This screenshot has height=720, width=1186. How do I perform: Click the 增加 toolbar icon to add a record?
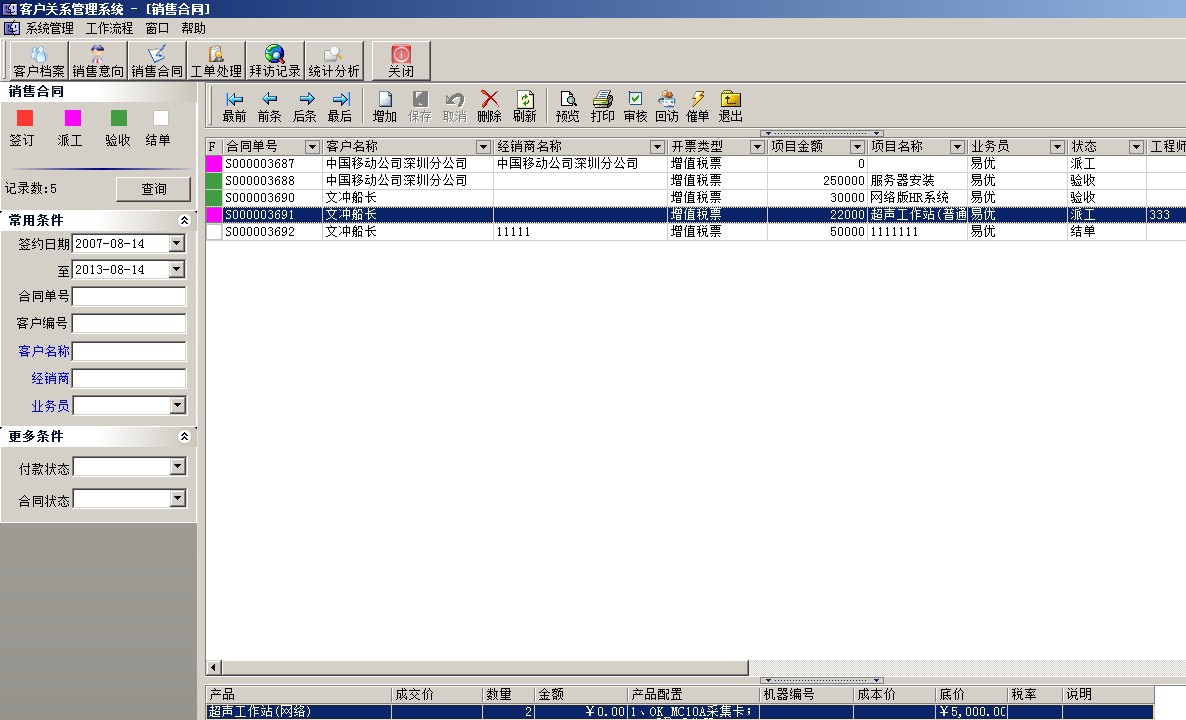[x=383, y=105]
